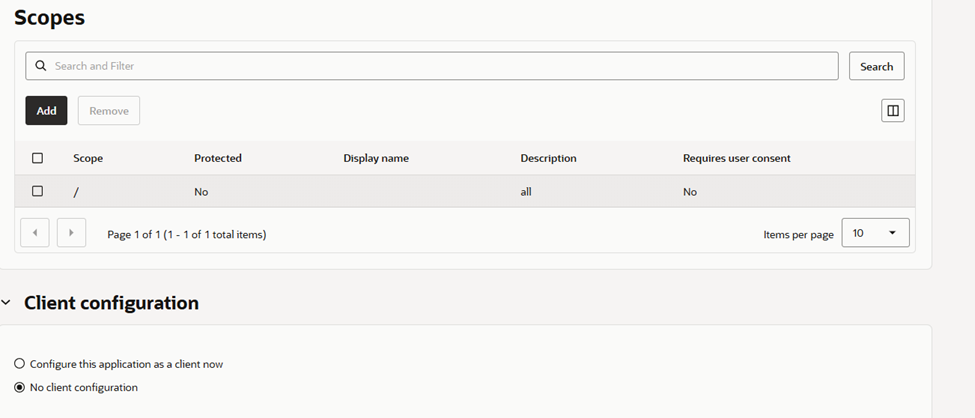Click the search magnifier icon

coord(41,66)
